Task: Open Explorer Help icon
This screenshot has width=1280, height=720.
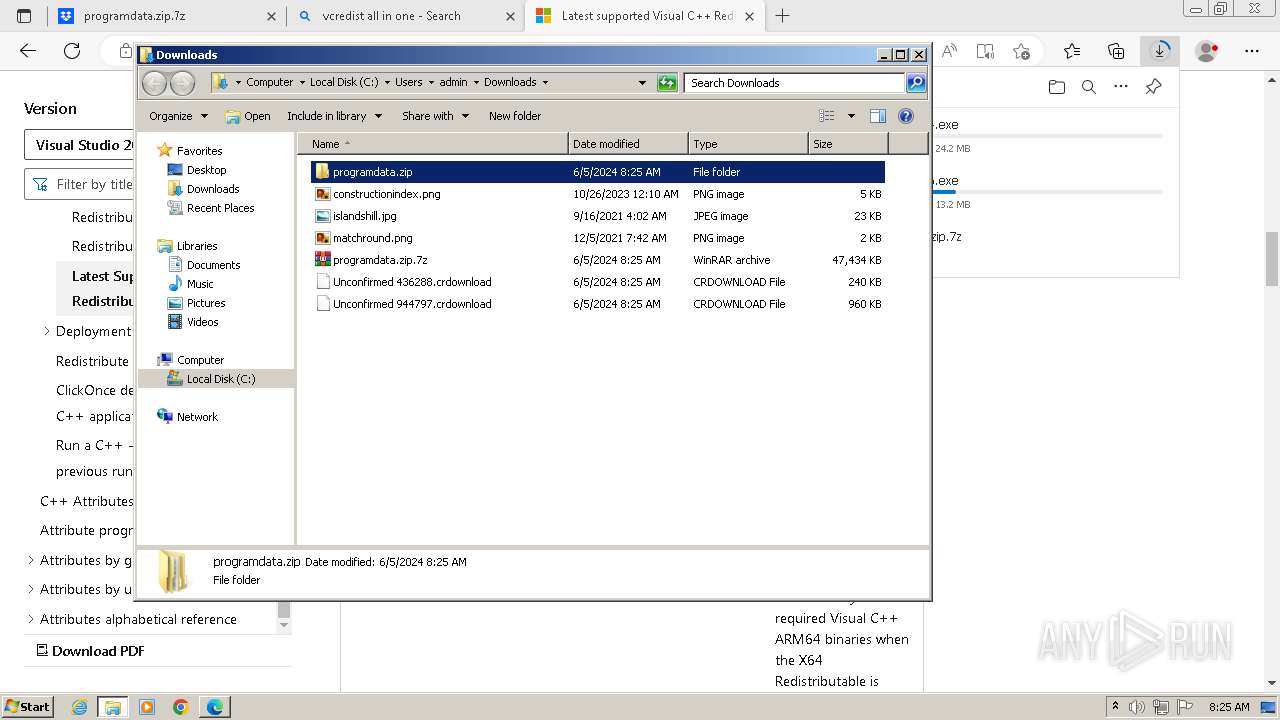Action: [906, 116]
